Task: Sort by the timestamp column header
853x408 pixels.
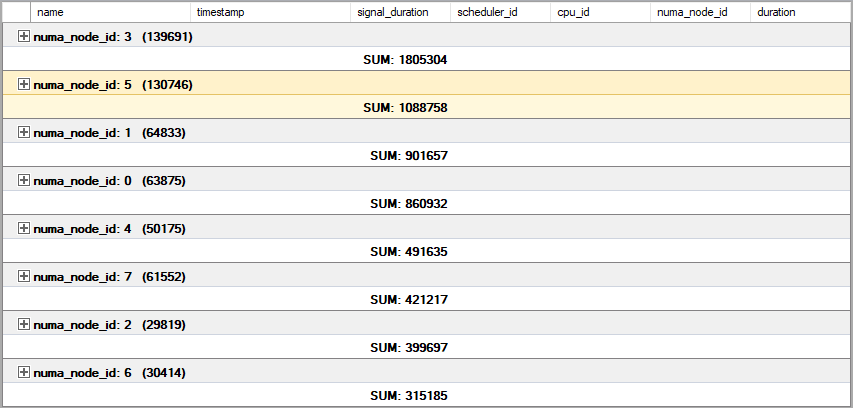Action: click(x=270, y=13)
